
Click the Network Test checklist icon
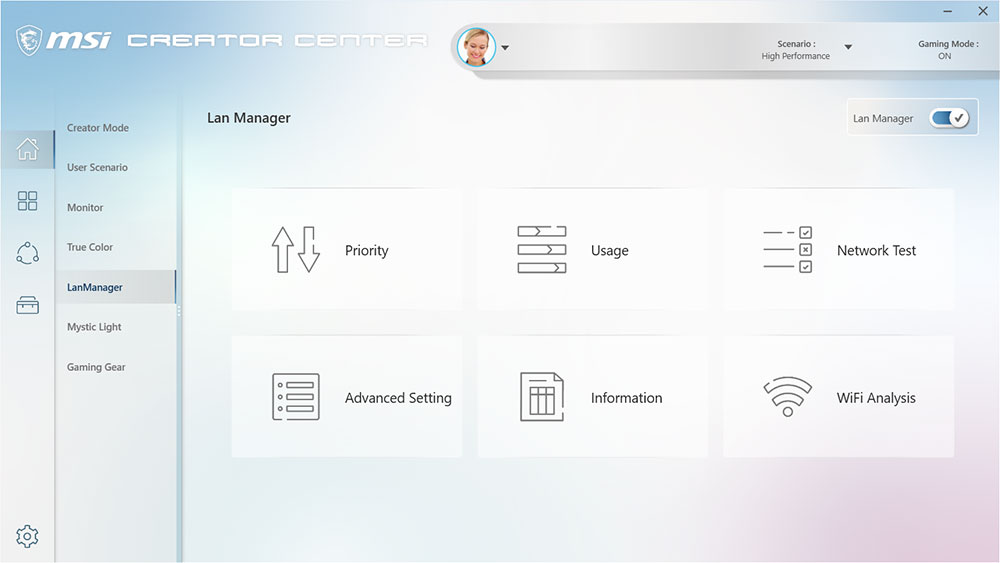(787, 250)
